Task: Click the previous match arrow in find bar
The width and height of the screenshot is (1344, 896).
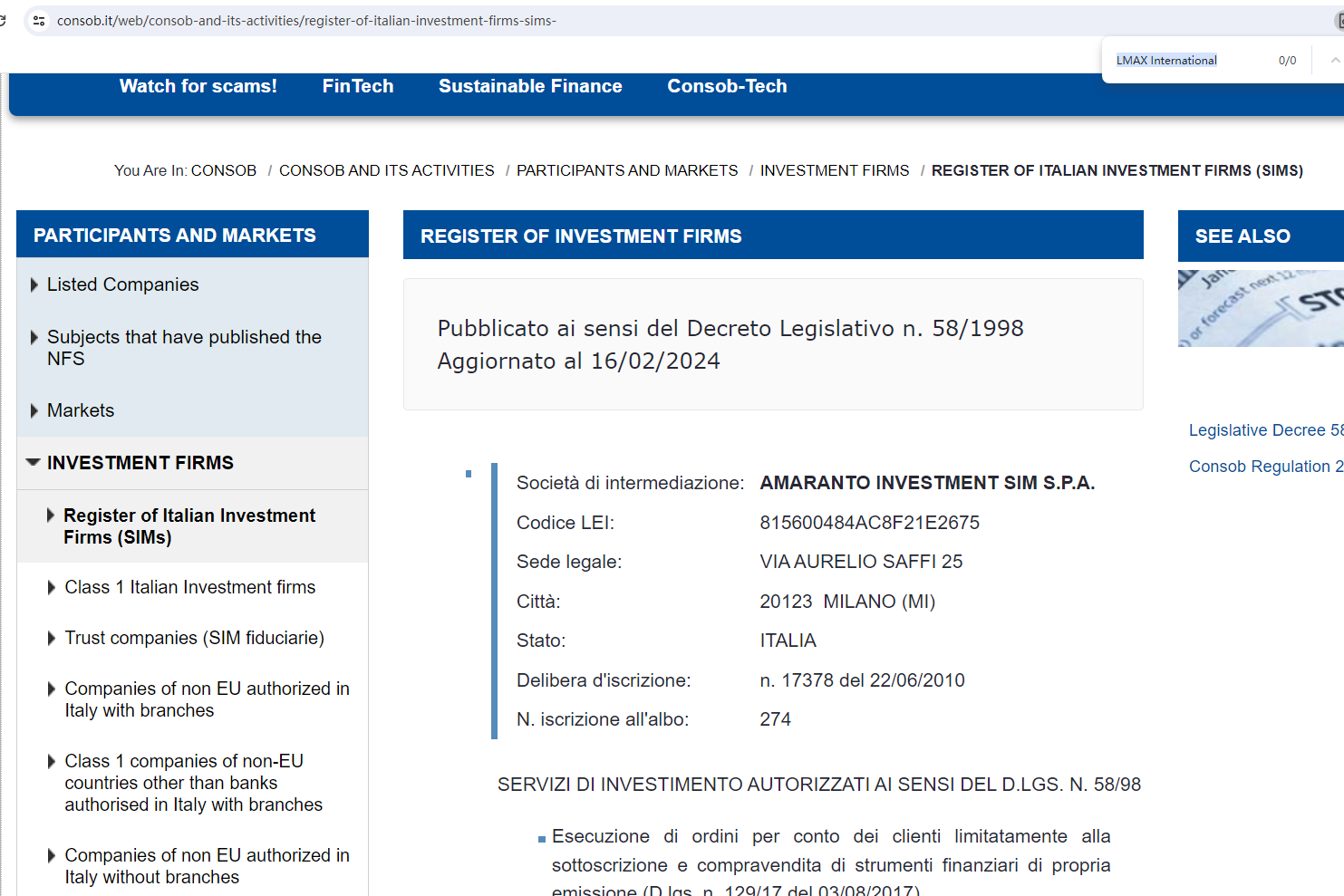Action: (x=1334, y=61)
